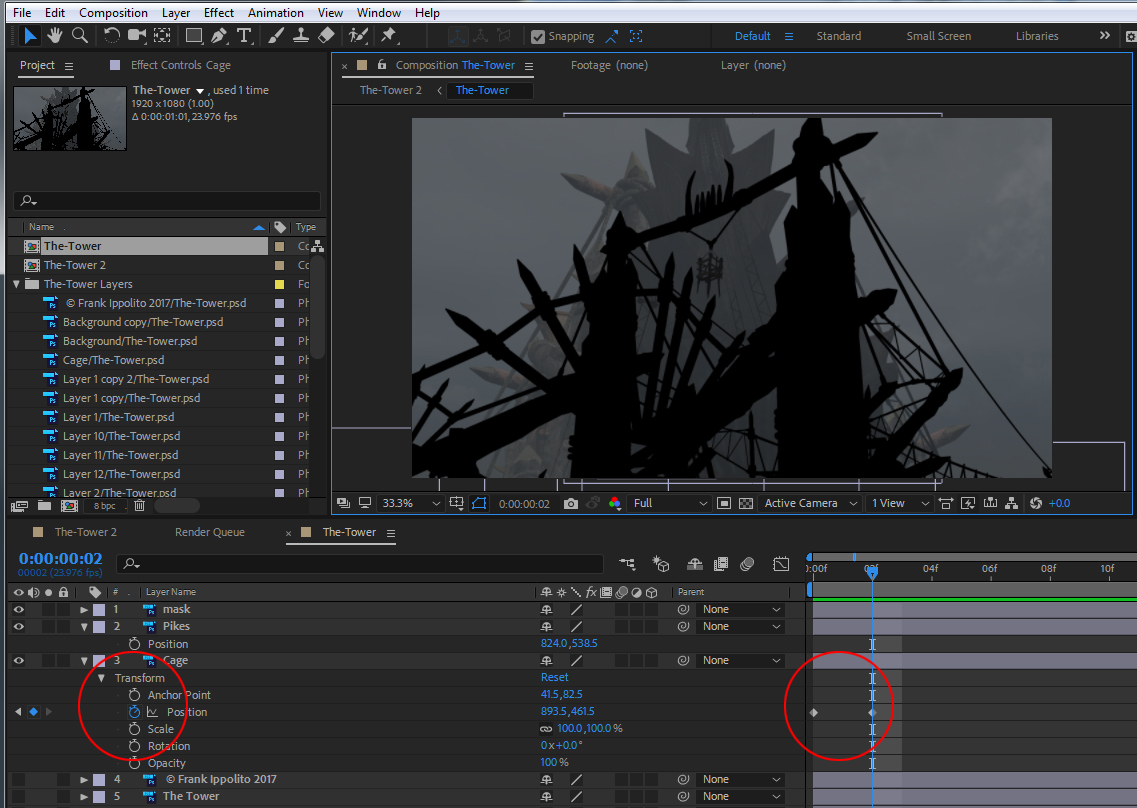The width and height of the screenshot is (1137, 808).
Task: Toggle Position stopwatch for Cage layer
Action: [x=135, y=712]
